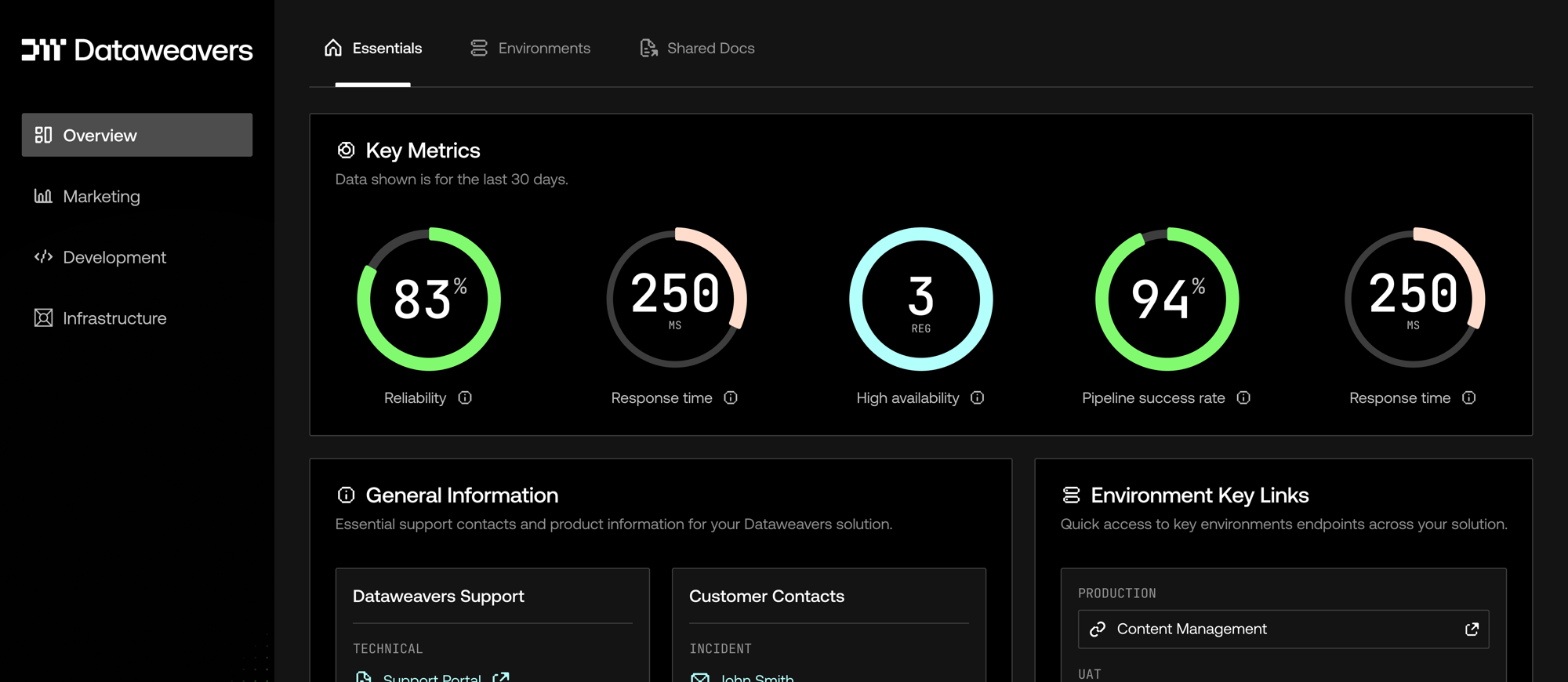The height and width of the screenshot is (682, 1568).
Task: Click the Environment Key Links icon
Action: coord(1071,495)
